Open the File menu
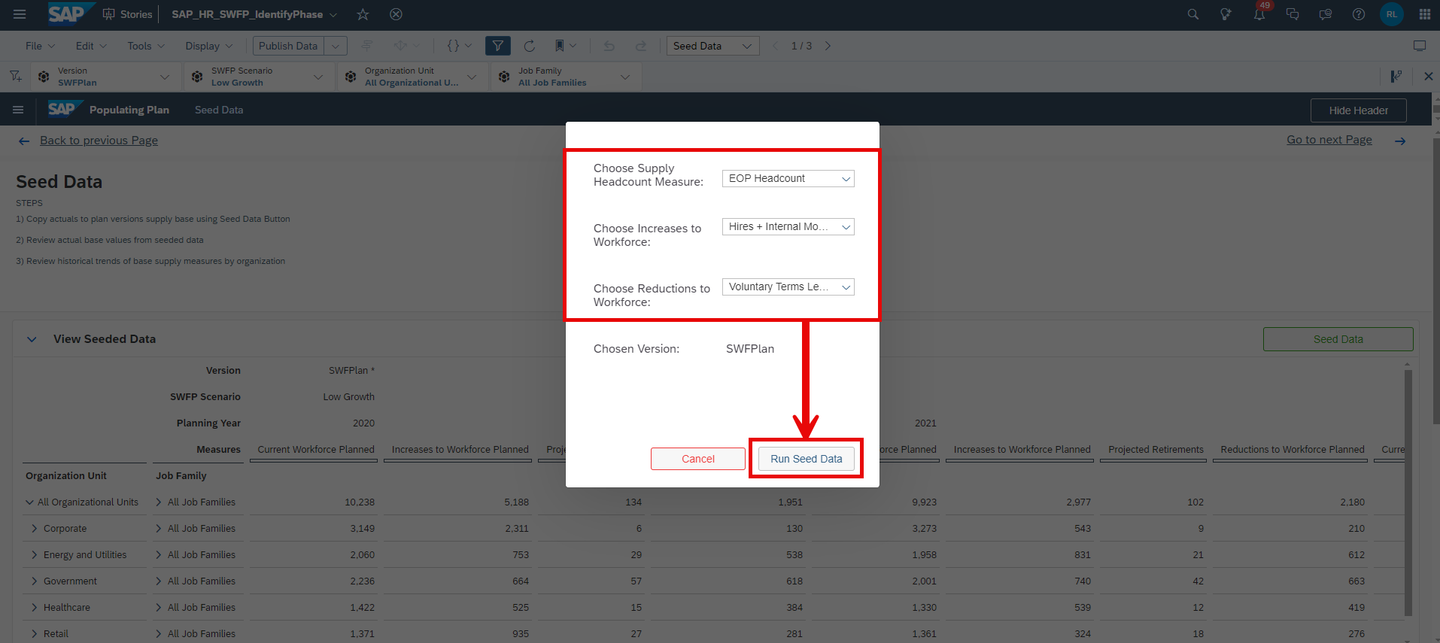 click(x=40, y=46)
